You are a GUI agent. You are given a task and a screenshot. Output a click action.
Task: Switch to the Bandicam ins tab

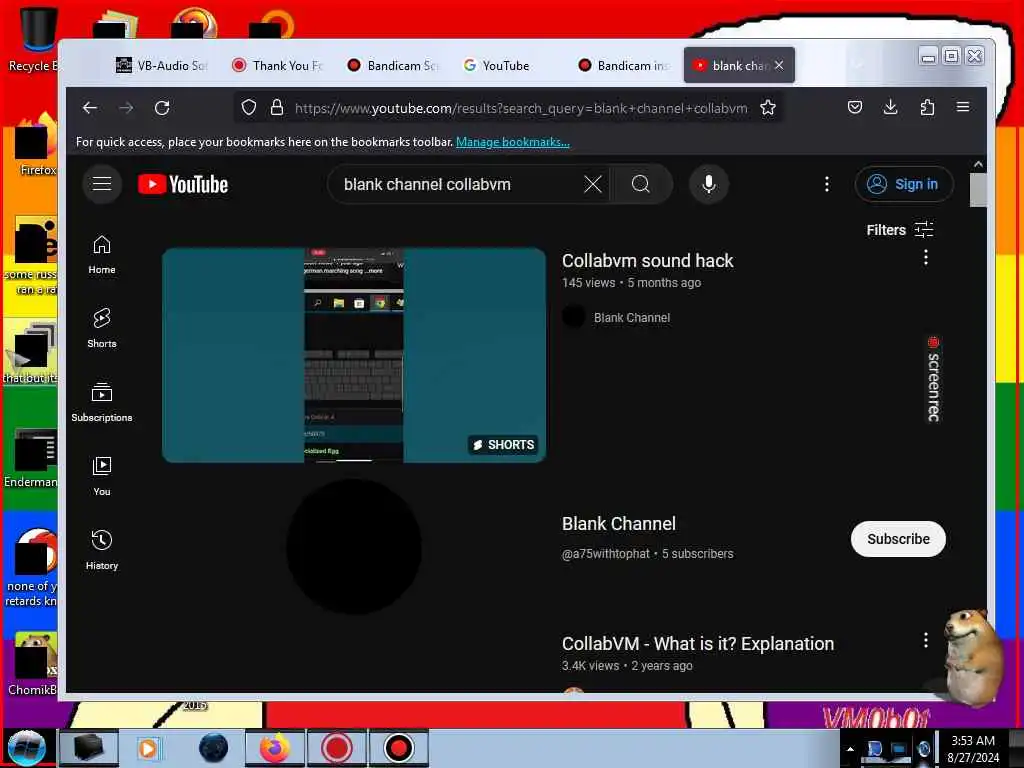click(623, 65)
